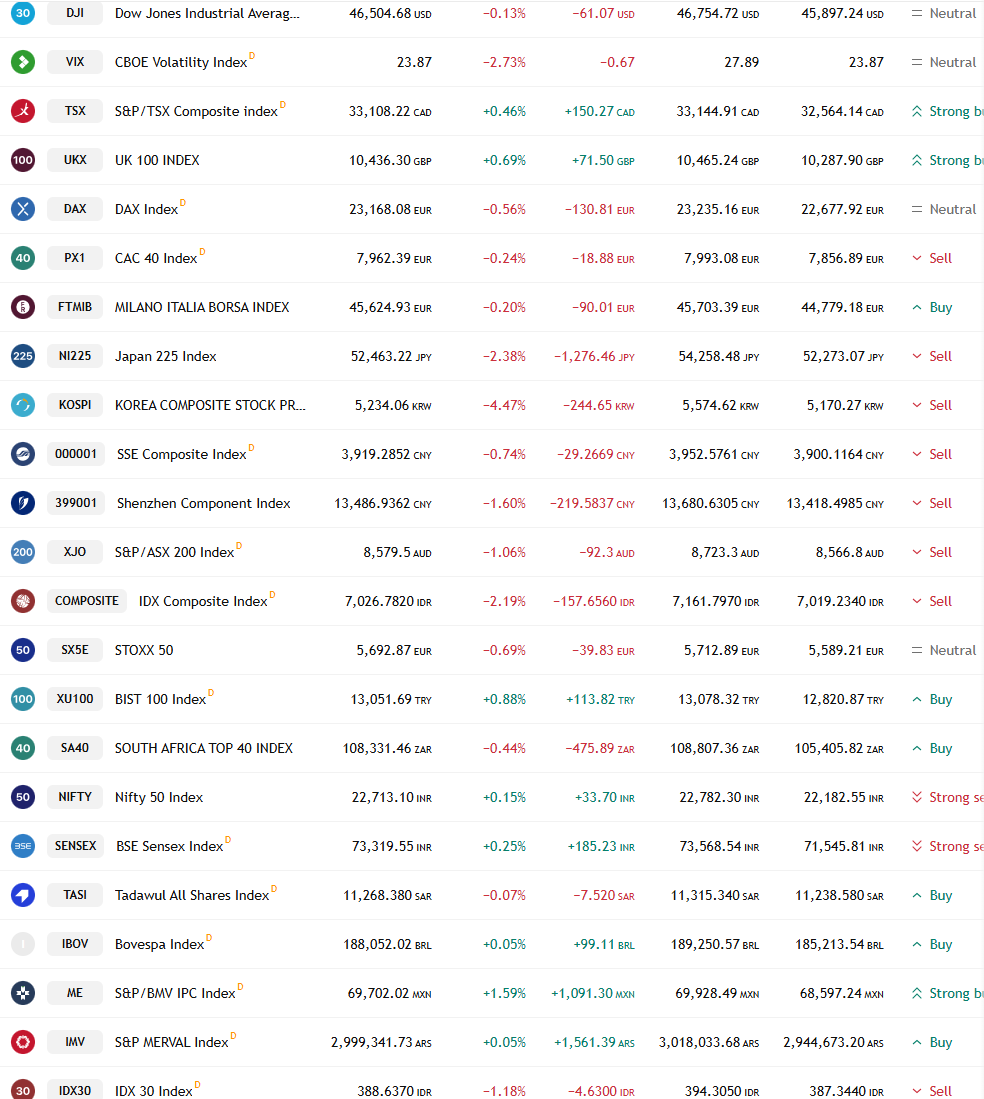Click the CAC 40 logo icon
This screenshot has height=1099, width=984.
22,258
